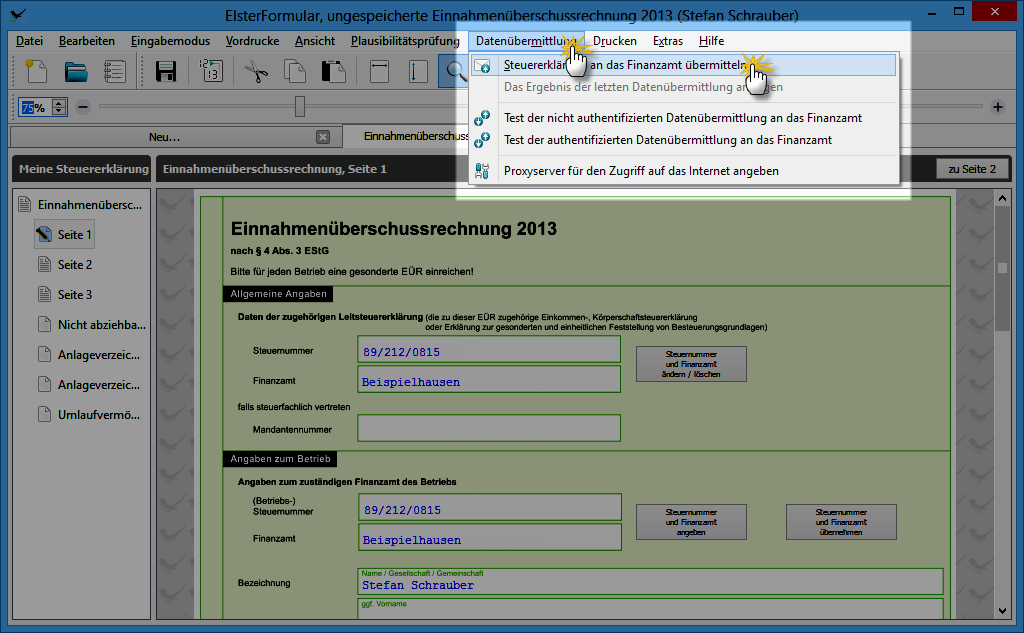The width and height of the screenshot is (1024, 633).
Task: Fit page height toolbar icon
Action: pos(417,71)
